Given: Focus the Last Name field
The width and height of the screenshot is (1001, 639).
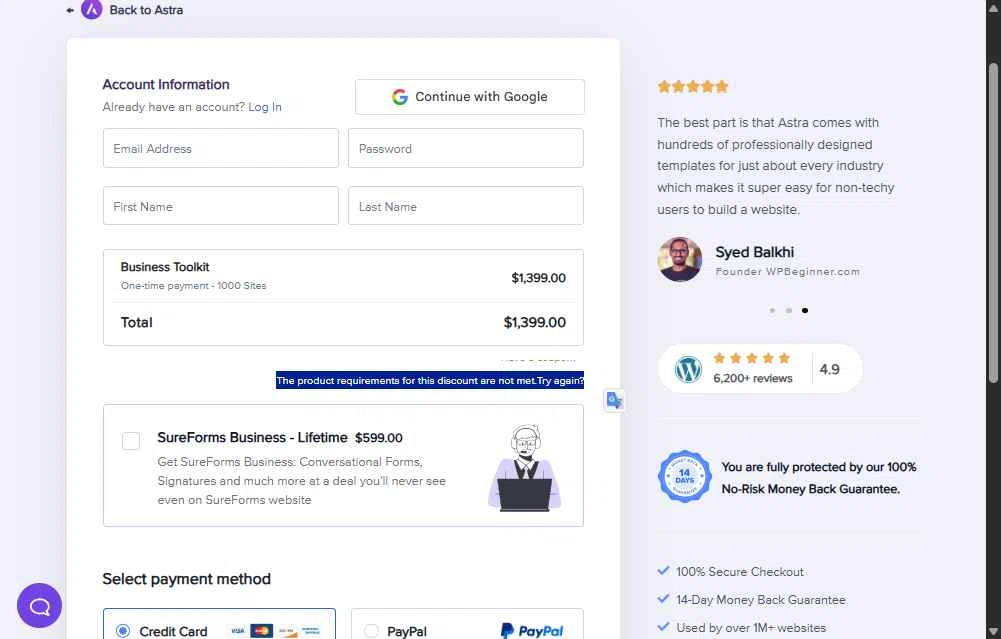Looking at the screenshot, I should 465,206.
